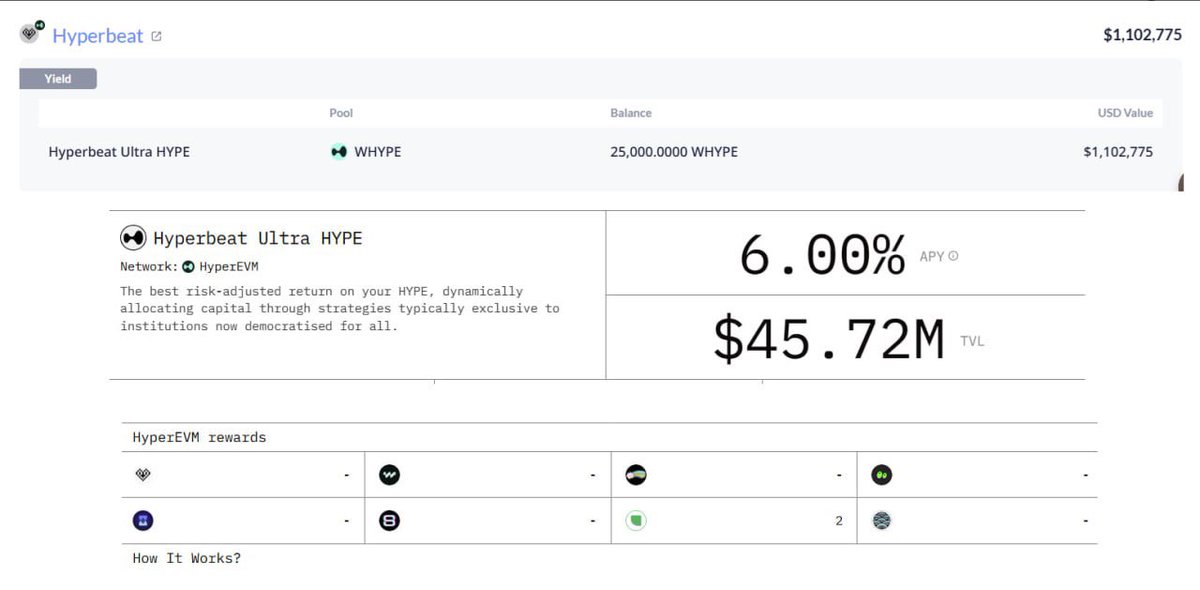Click the Hyperbeat Ultra HYPE row name

coord(119,152)
